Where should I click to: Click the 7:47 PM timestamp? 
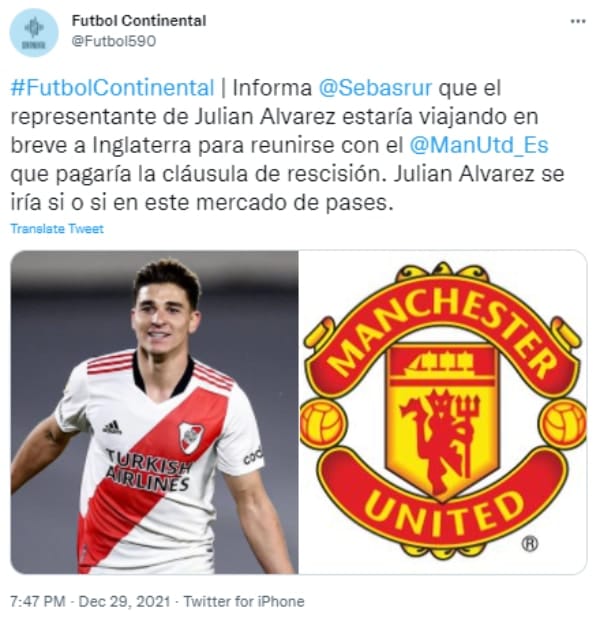[x=38, y=602]
